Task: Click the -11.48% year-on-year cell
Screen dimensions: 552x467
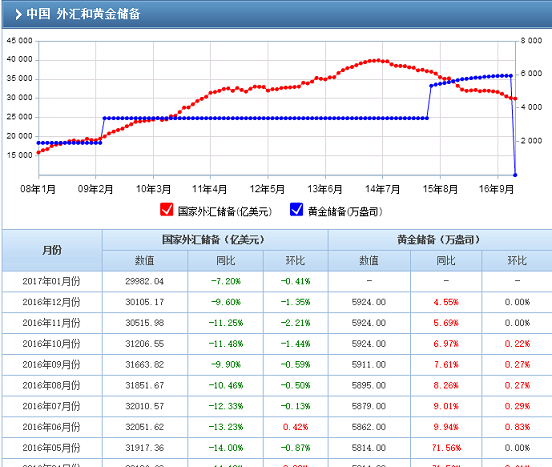Action: coord(226,343)
